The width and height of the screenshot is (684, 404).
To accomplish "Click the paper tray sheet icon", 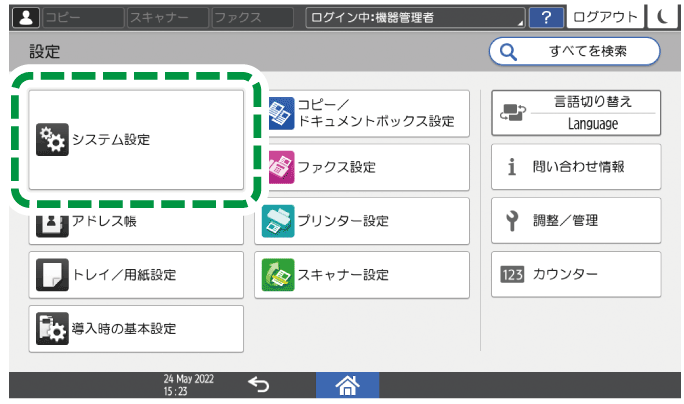I will [x=52, y=275].
